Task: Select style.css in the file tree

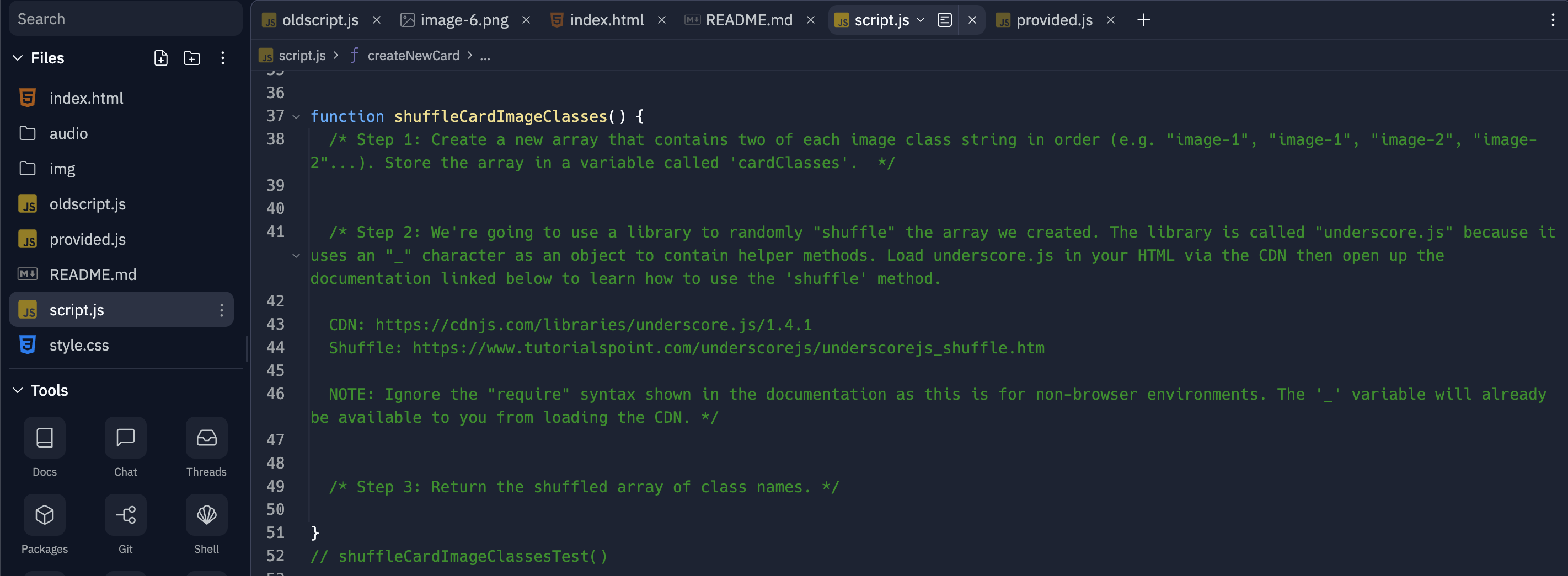Action: tap(79, 345)
